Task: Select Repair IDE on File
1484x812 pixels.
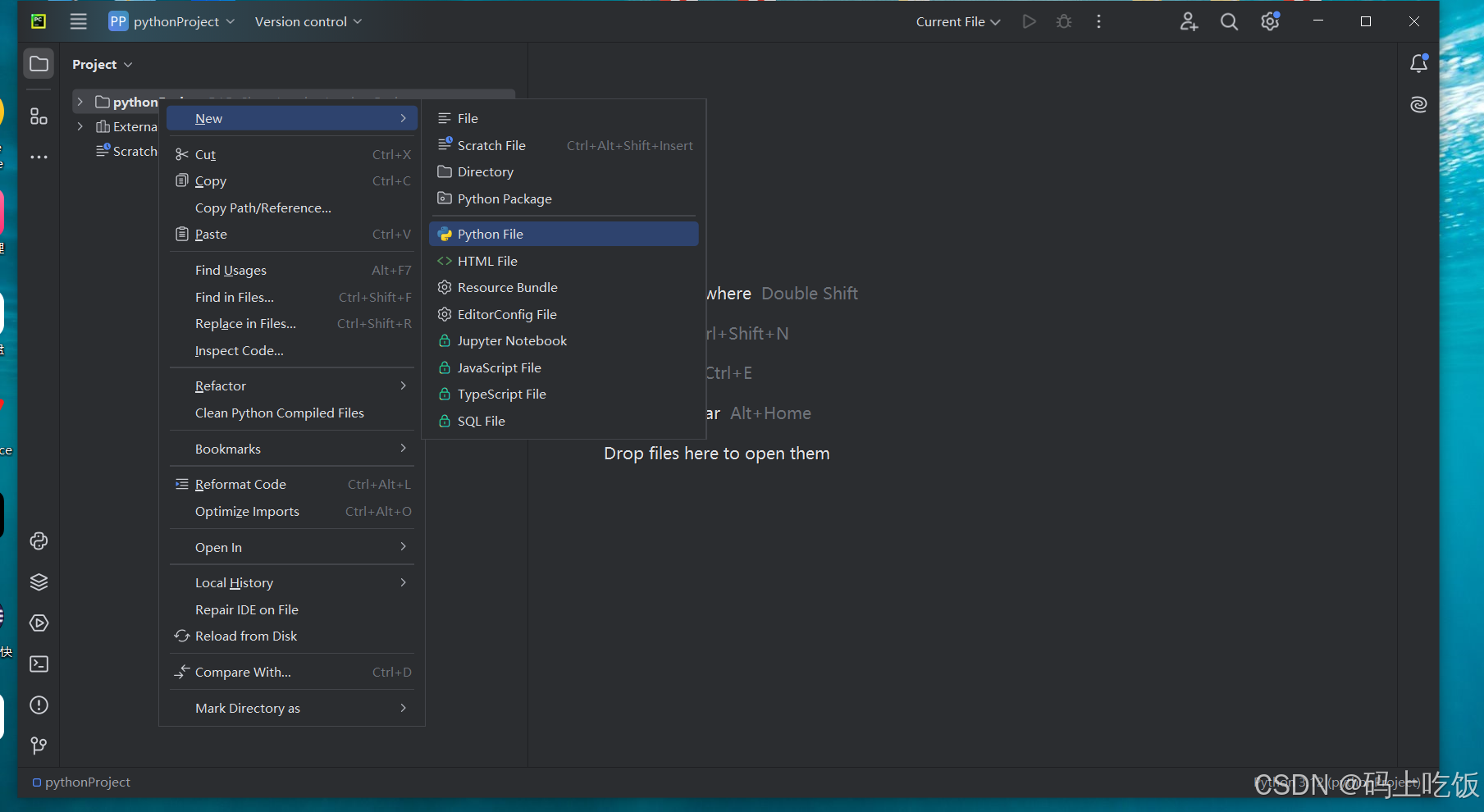Action: tap(292, 609)
